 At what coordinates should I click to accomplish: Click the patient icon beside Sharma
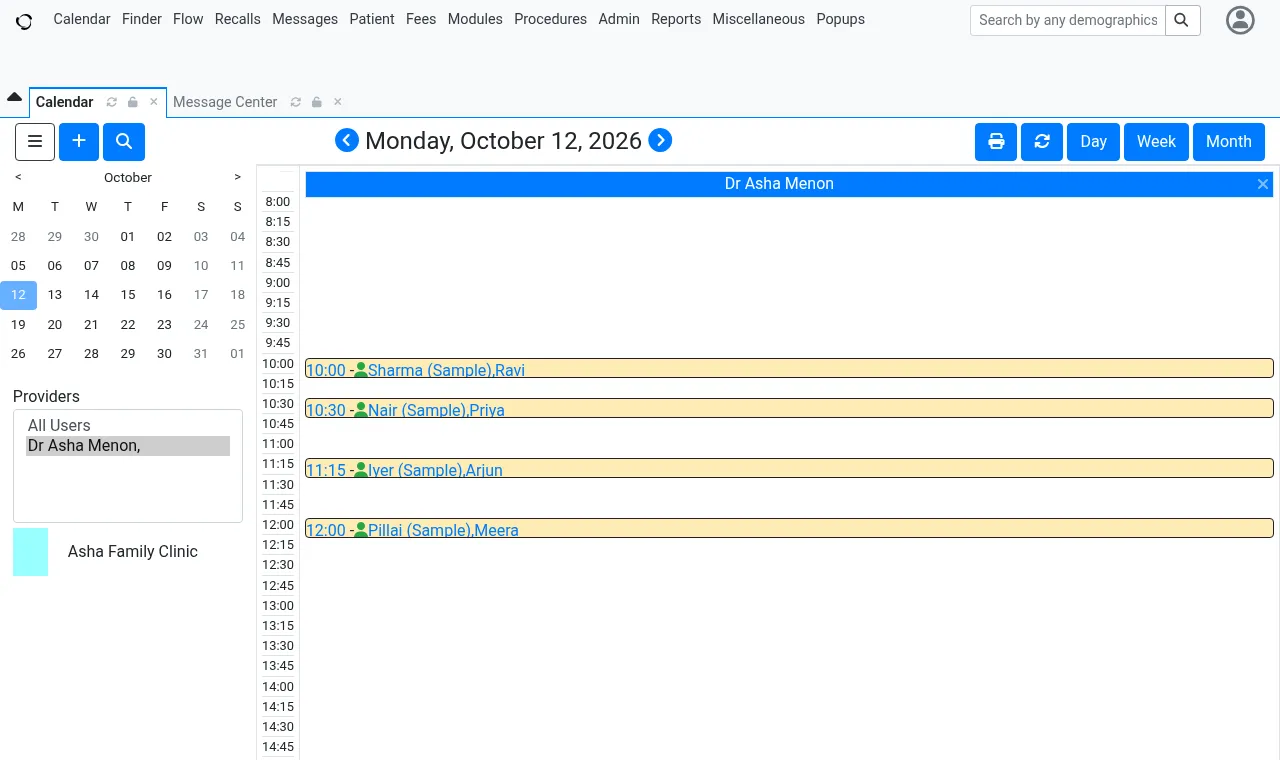point(361,370)
